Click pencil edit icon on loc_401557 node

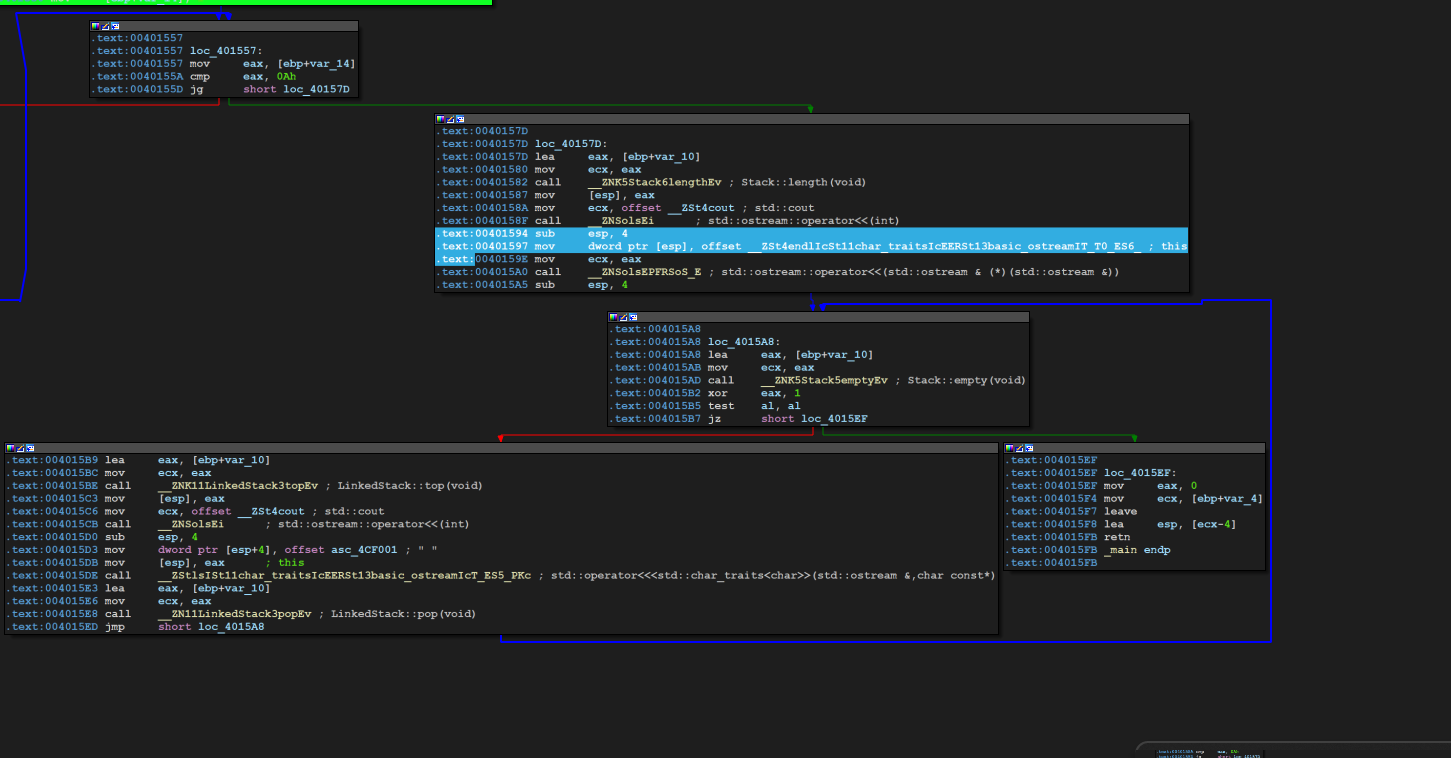point(105,26)
